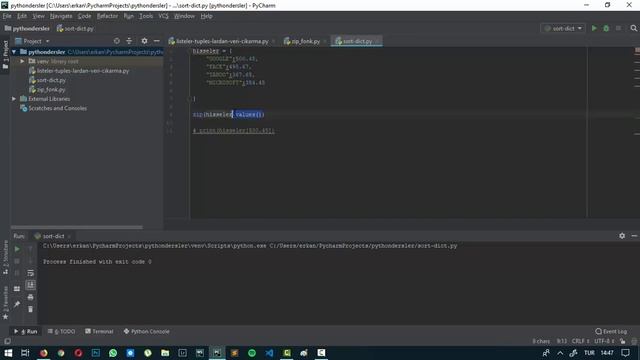640x360 pixels.
Task: Open the Refactor menu
Action: [x=107, y=16]
